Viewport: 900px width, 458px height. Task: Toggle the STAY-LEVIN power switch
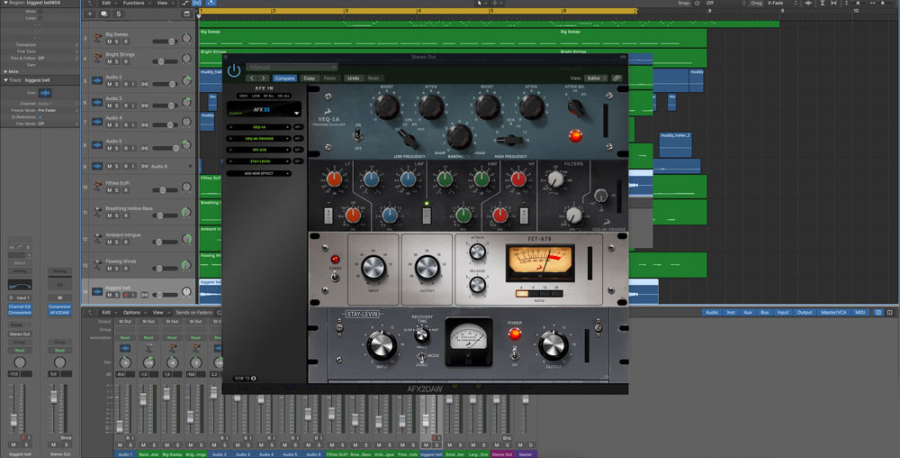point(515,354)
